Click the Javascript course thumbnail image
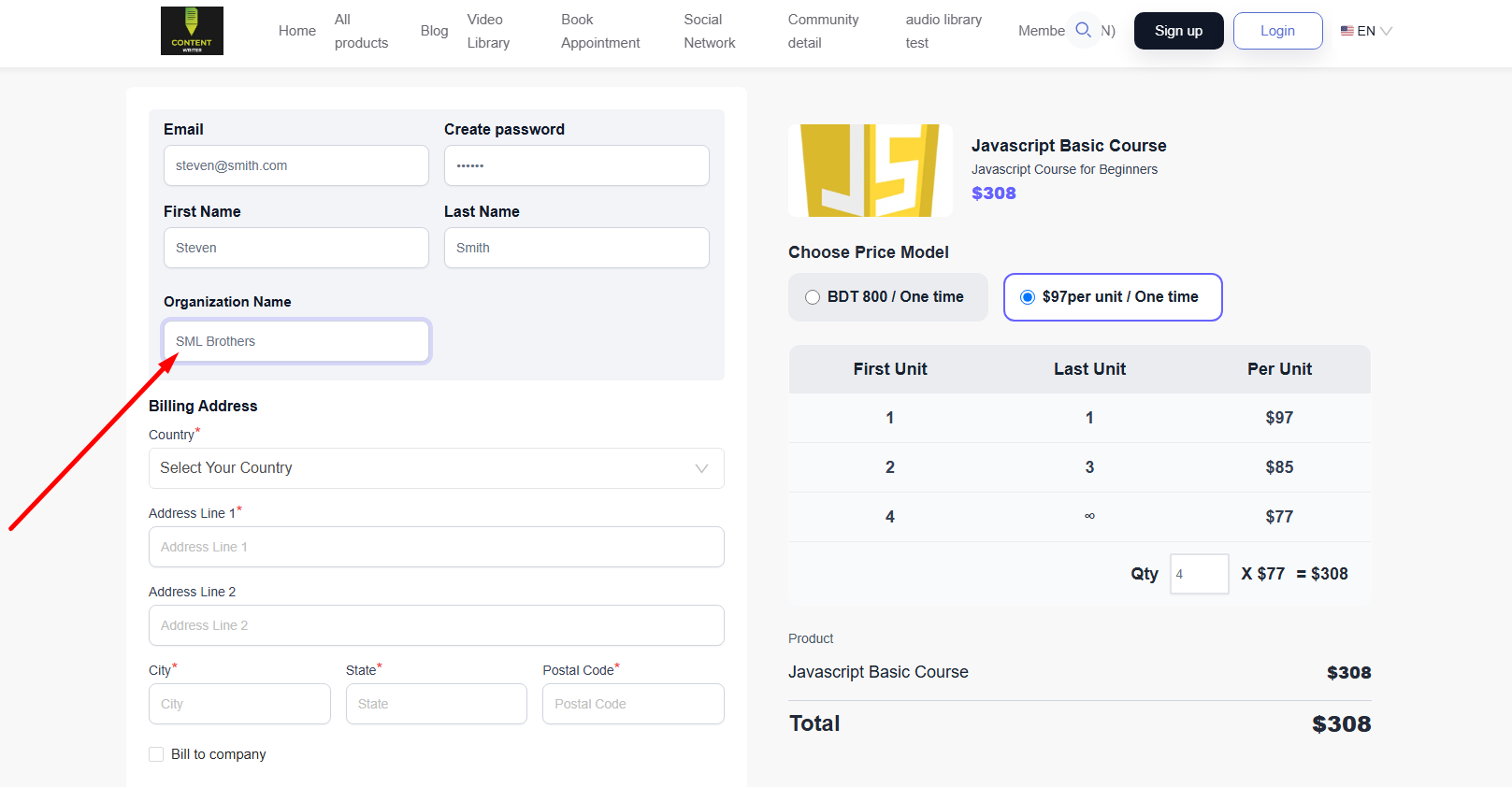This screenshot has height=787, width=1512. coord(870,171)
